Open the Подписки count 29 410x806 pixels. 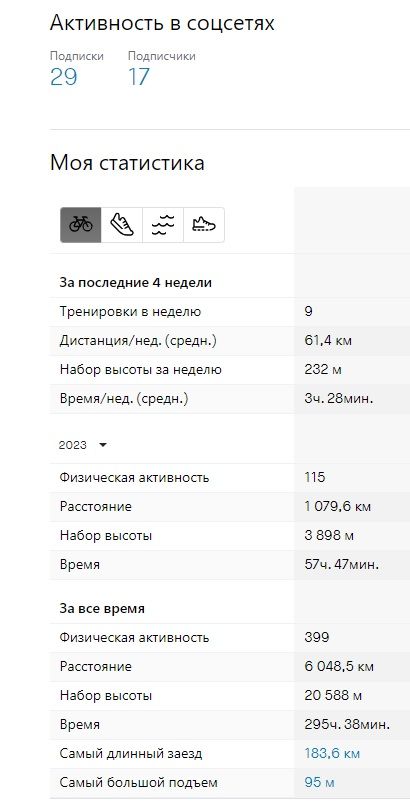pos(64,77)
